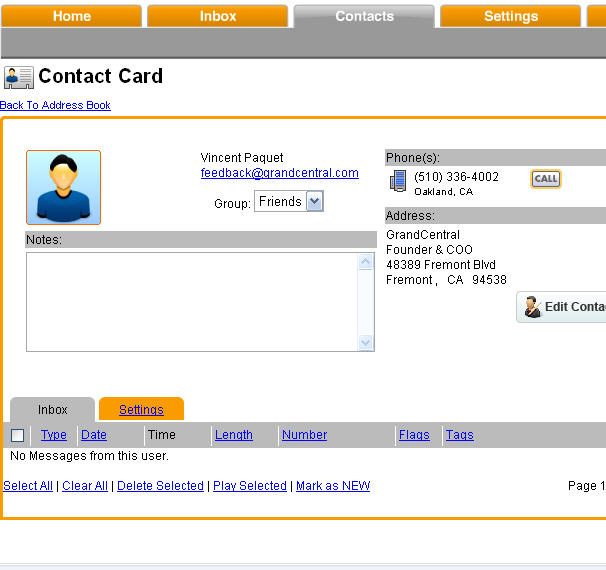Click the "Fremont, CA 94538" line

point(446,280)
